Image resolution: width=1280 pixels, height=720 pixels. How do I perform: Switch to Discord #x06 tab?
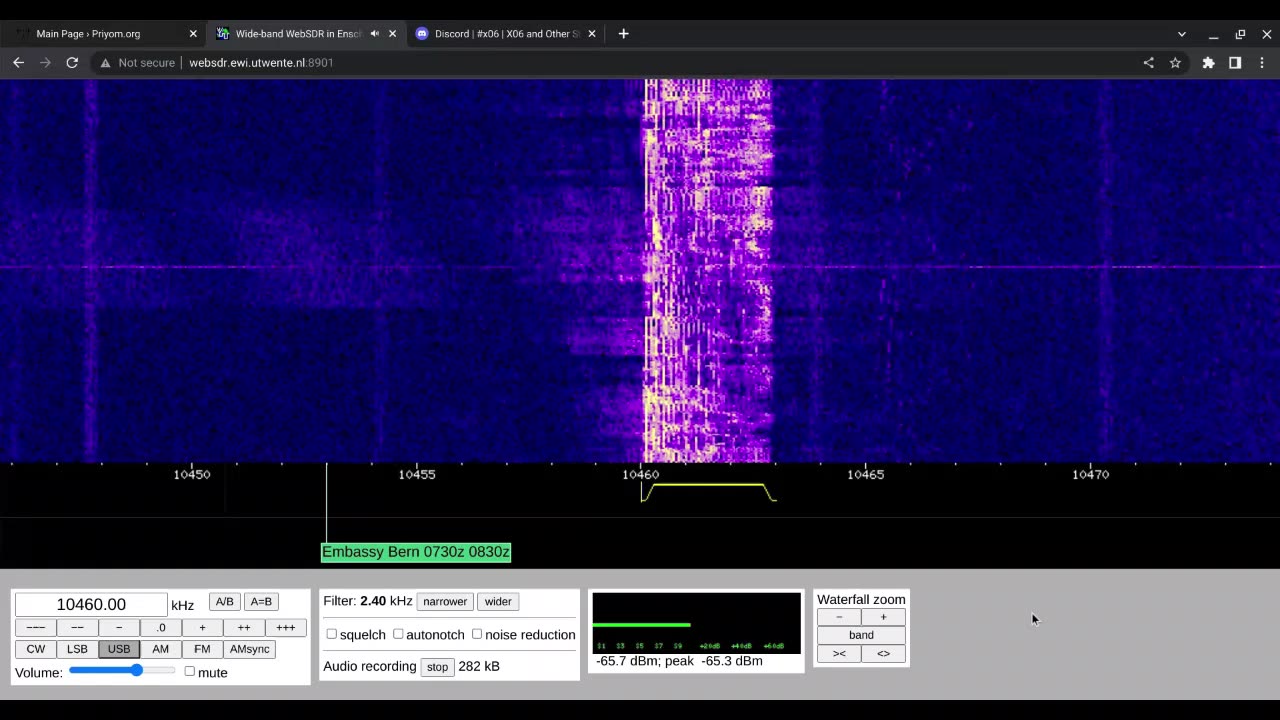tap(505, 33)
